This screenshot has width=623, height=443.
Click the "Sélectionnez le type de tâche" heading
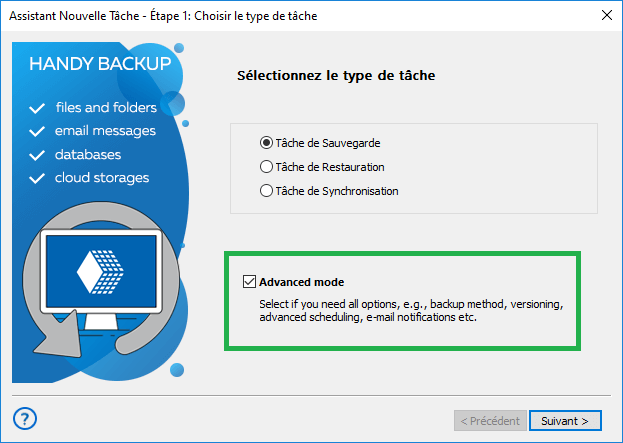pyautogui.click(x=336, y=75)
